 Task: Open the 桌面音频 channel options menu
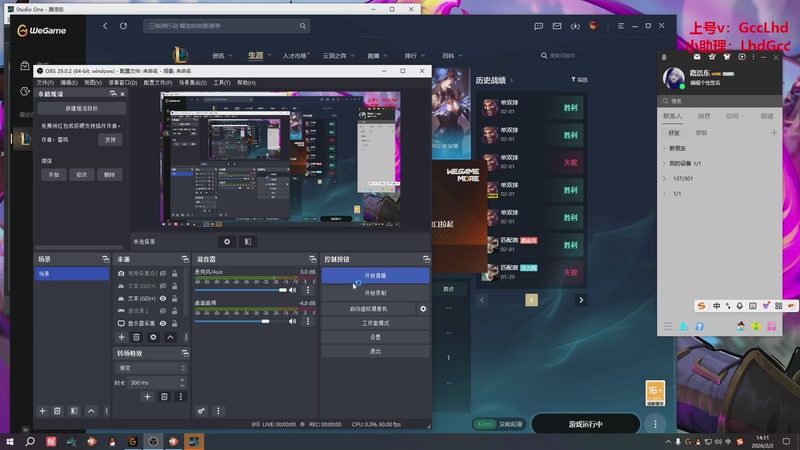point(308,321)
